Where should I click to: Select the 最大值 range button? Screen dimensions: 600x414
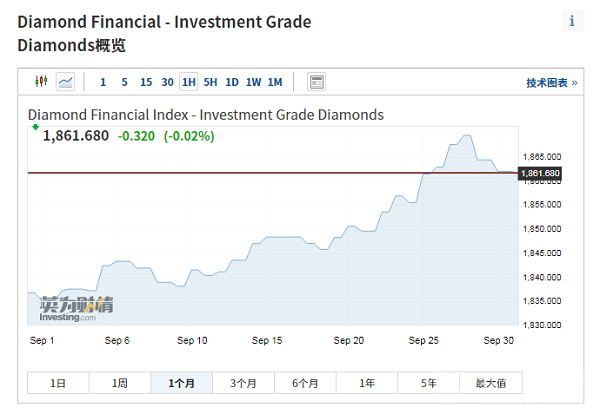490,383
